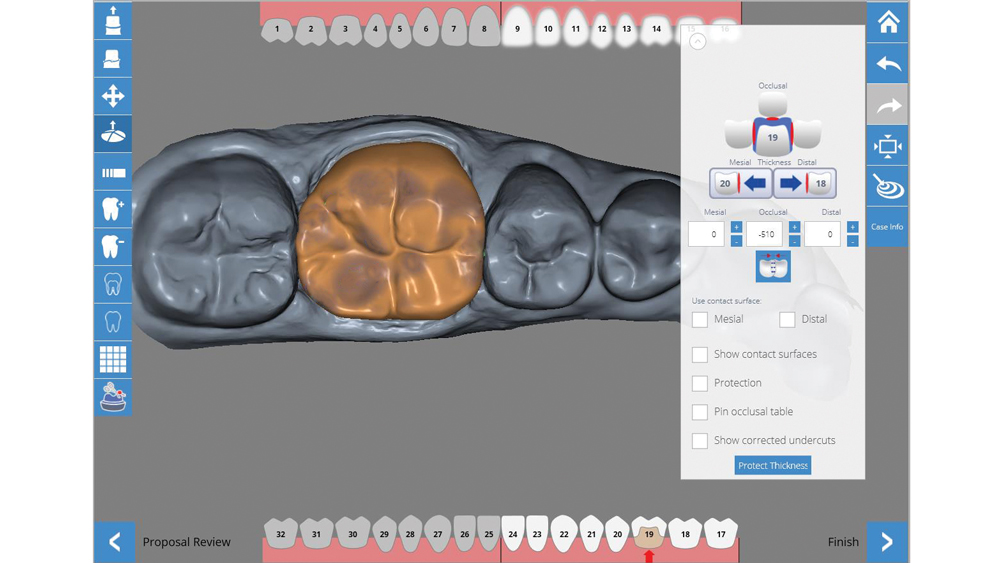Click Protect Thickness button

pos(772,465)
